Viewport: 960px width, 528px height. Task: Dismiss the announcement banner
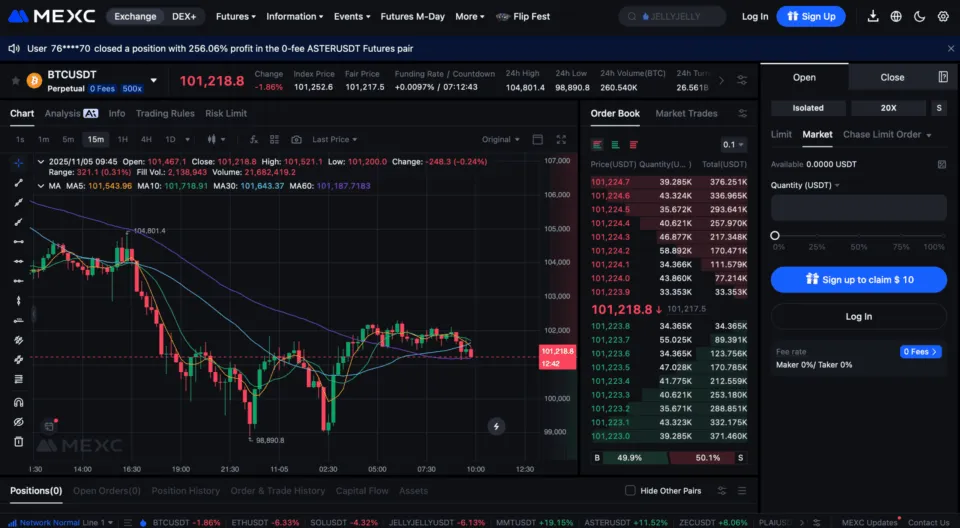[951, 48]
